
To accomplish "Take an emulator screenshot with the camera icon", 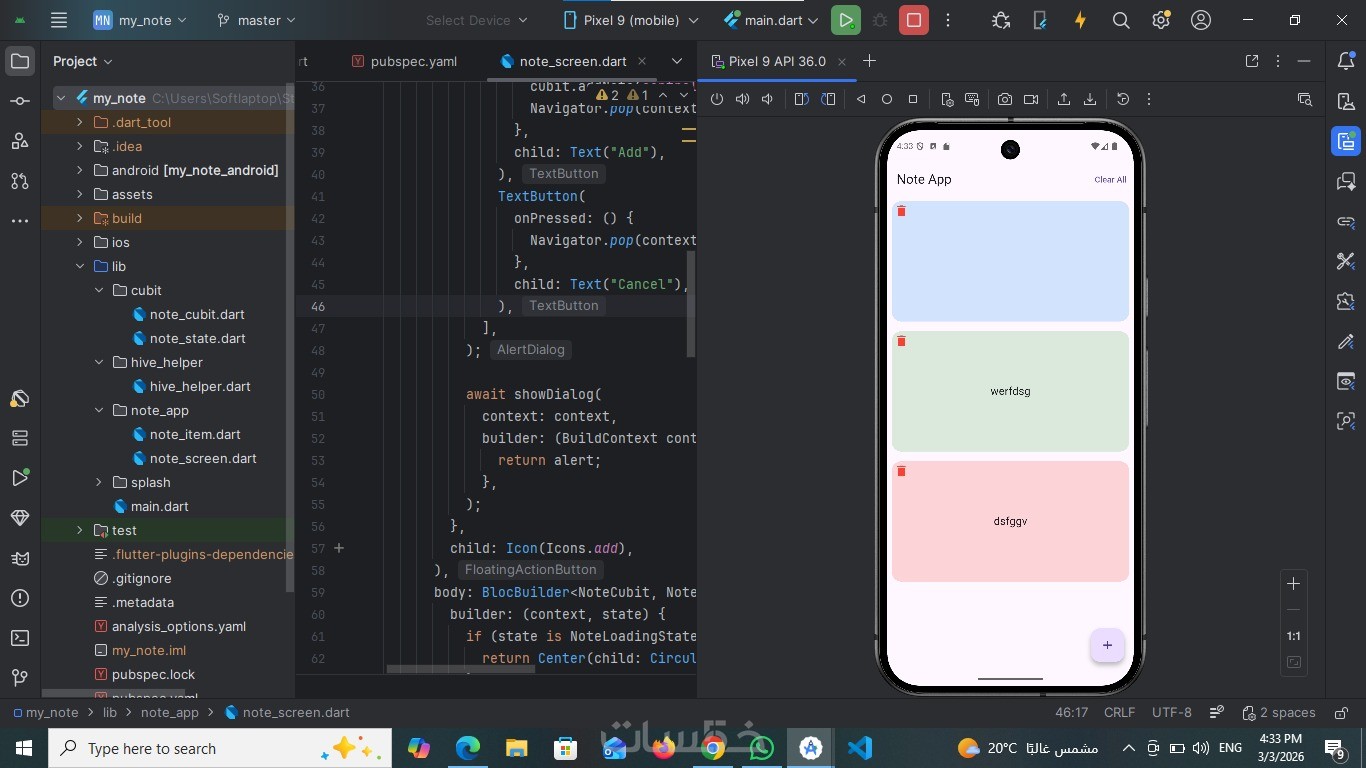I will (1005, 99).
